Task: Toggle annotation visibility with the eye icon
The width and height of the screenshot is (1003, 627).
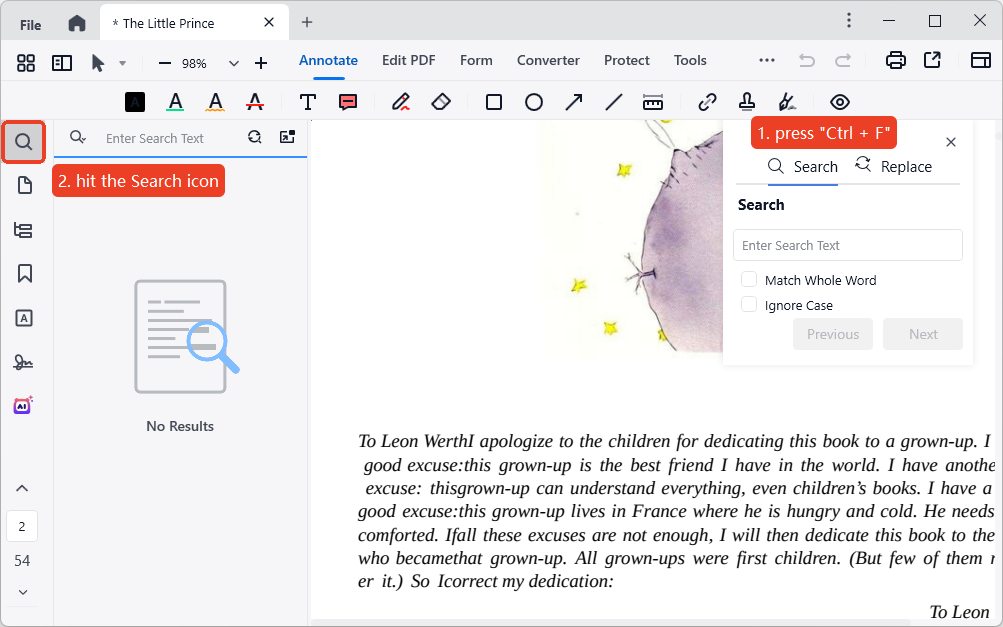Action: [840, 101]
